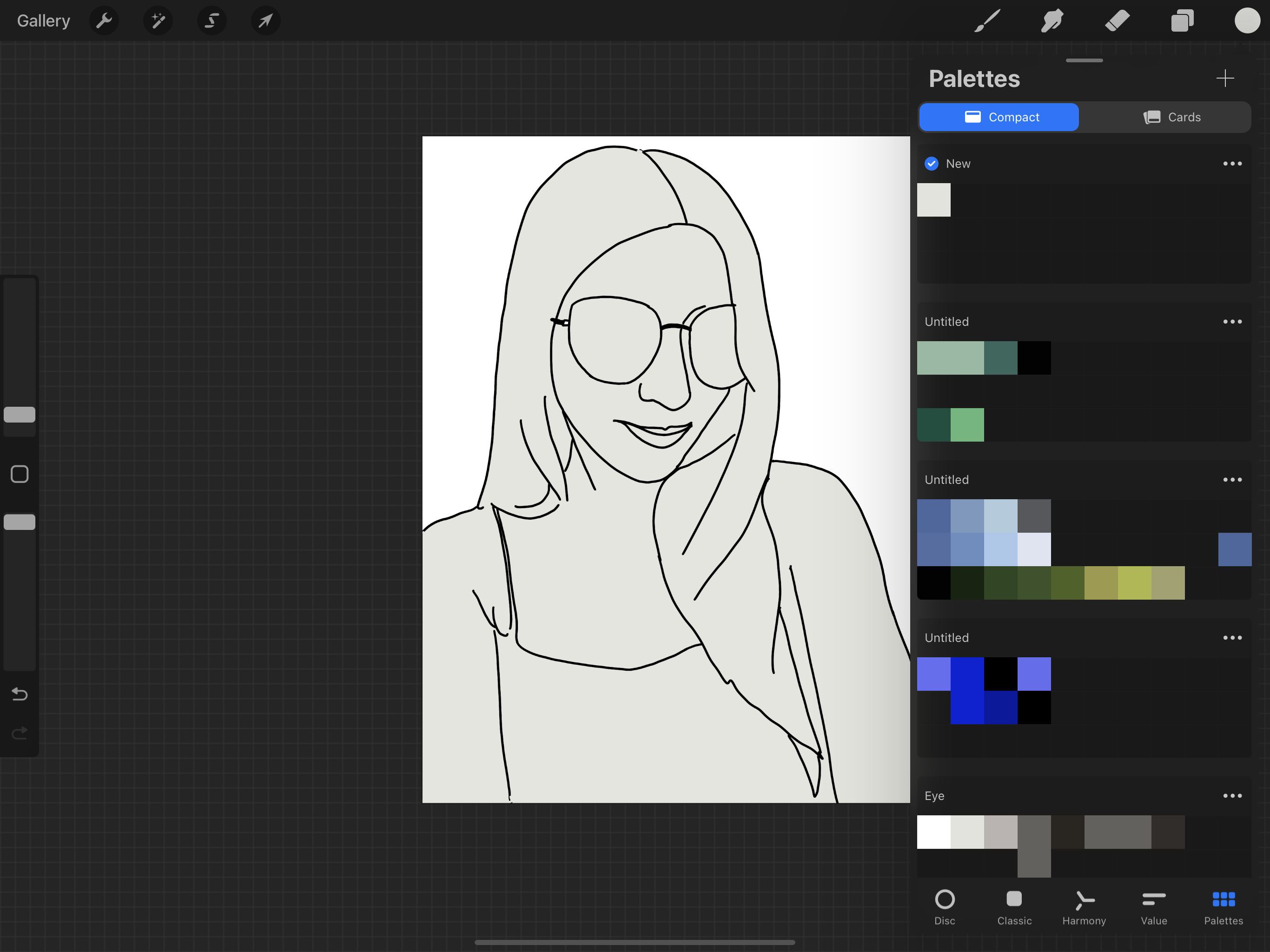Open options for the New palette
Image resolution: width=1270 pixels, height=952 pixels.
pos(1232,164)
